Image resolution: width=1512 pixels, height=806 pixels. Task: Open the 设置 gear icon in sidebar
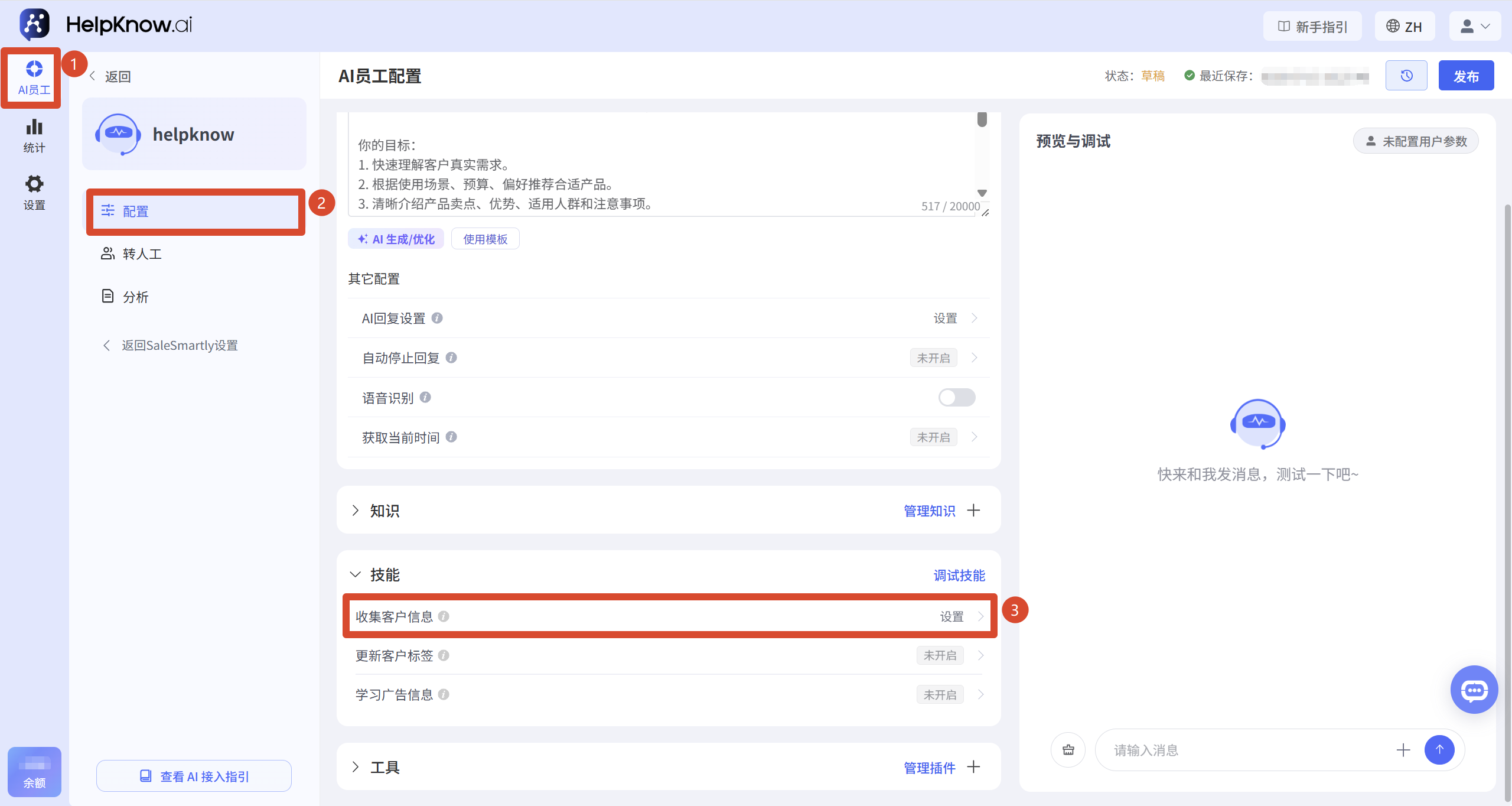point(34,193)
